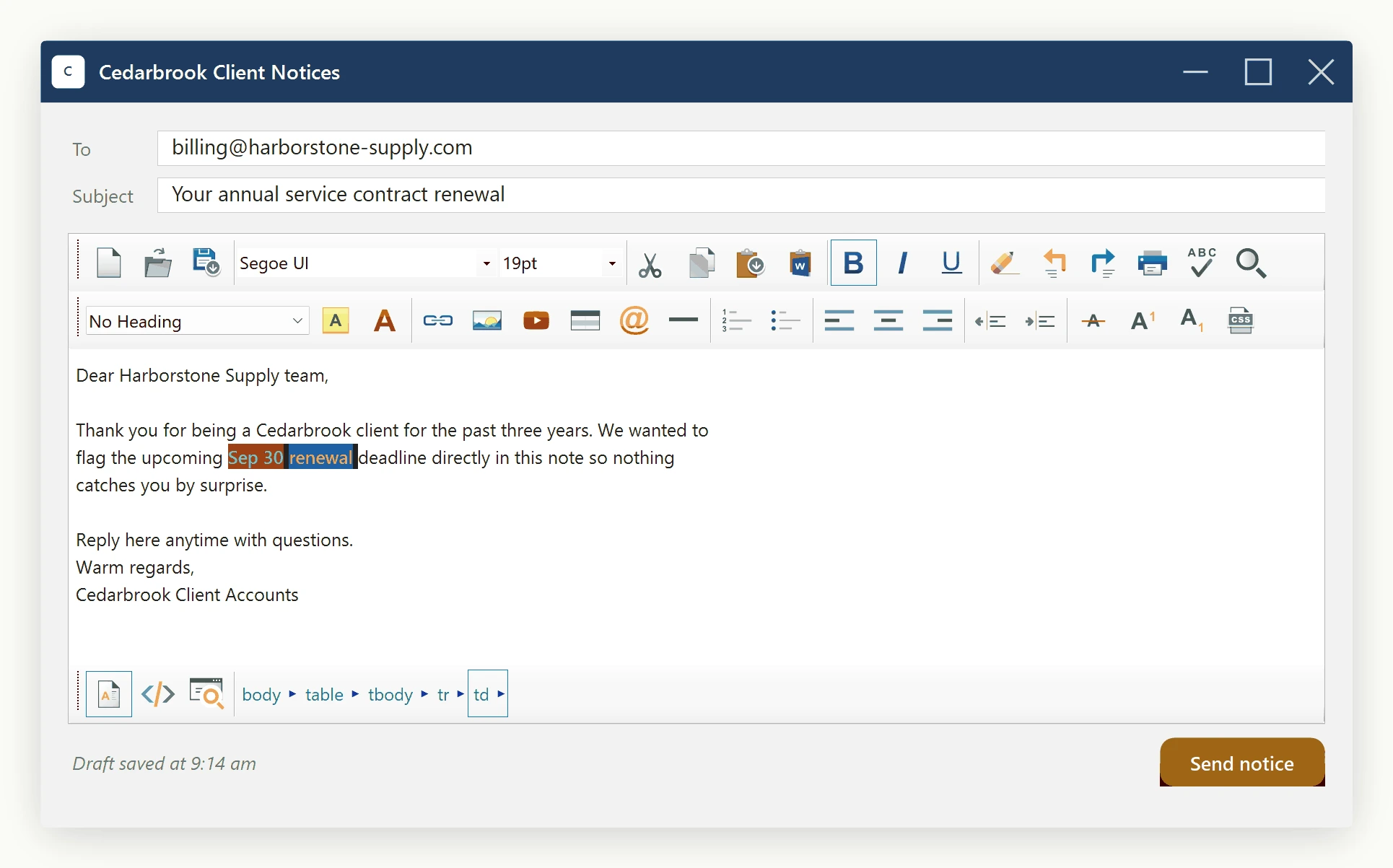Select the table tag in the path bar

coord(324,695)
